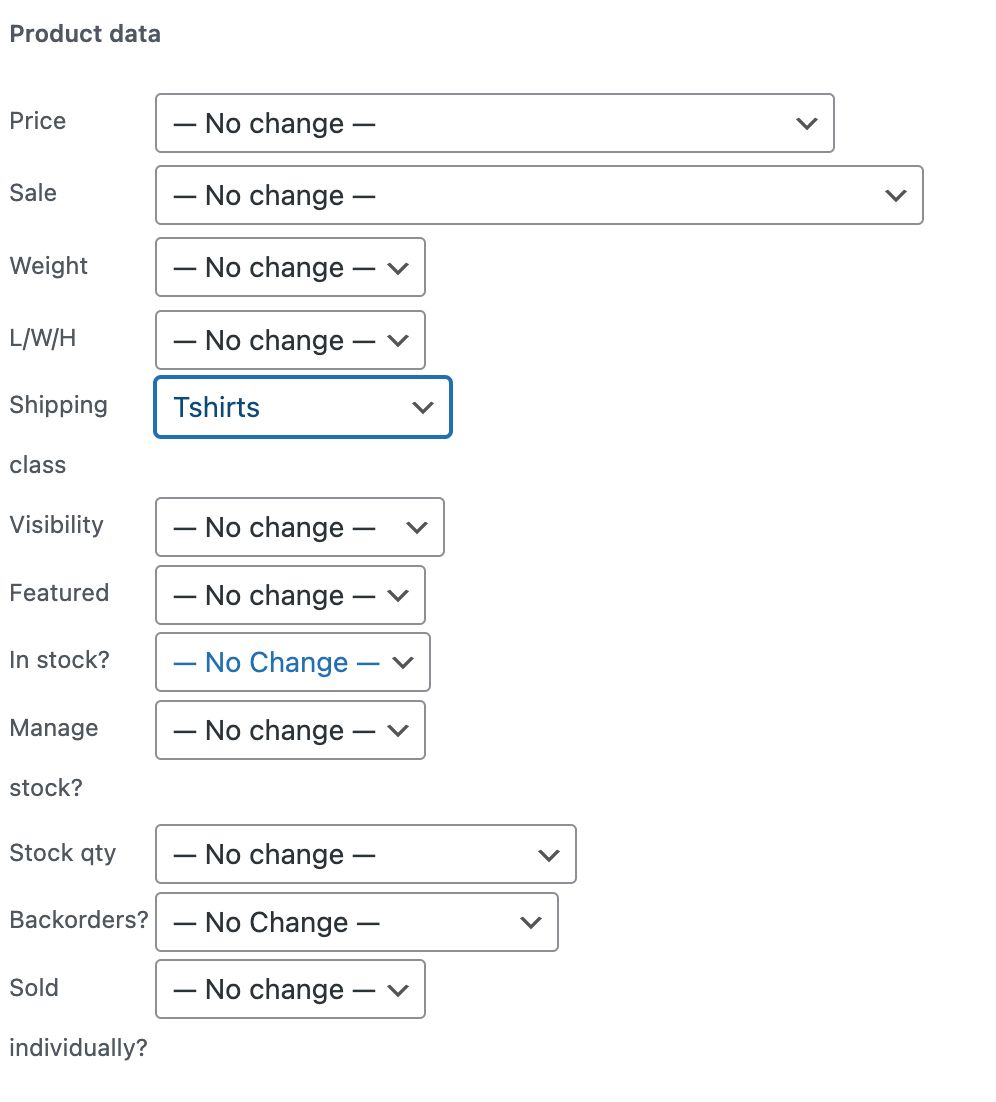Viewport: 996px width, 1102px height.
Task: Expand the Sold individually? dropdown
Action: tap(290, 989)
